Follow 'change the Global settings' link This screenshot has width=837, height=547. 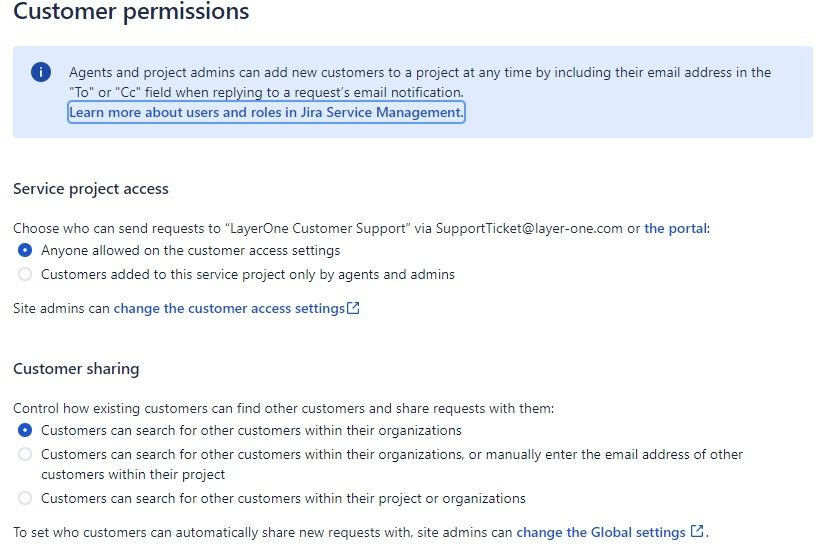click(x=601, y=532)
